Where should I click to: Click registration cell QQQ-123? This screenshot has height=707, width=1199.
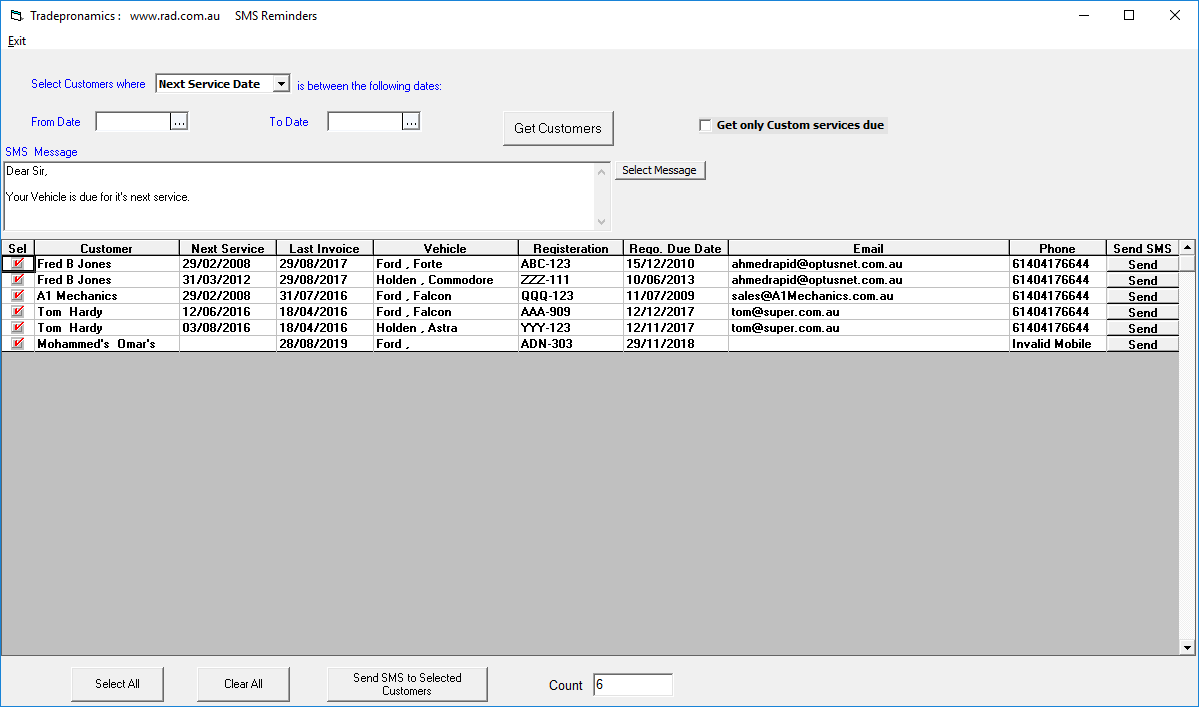point(570,296)
